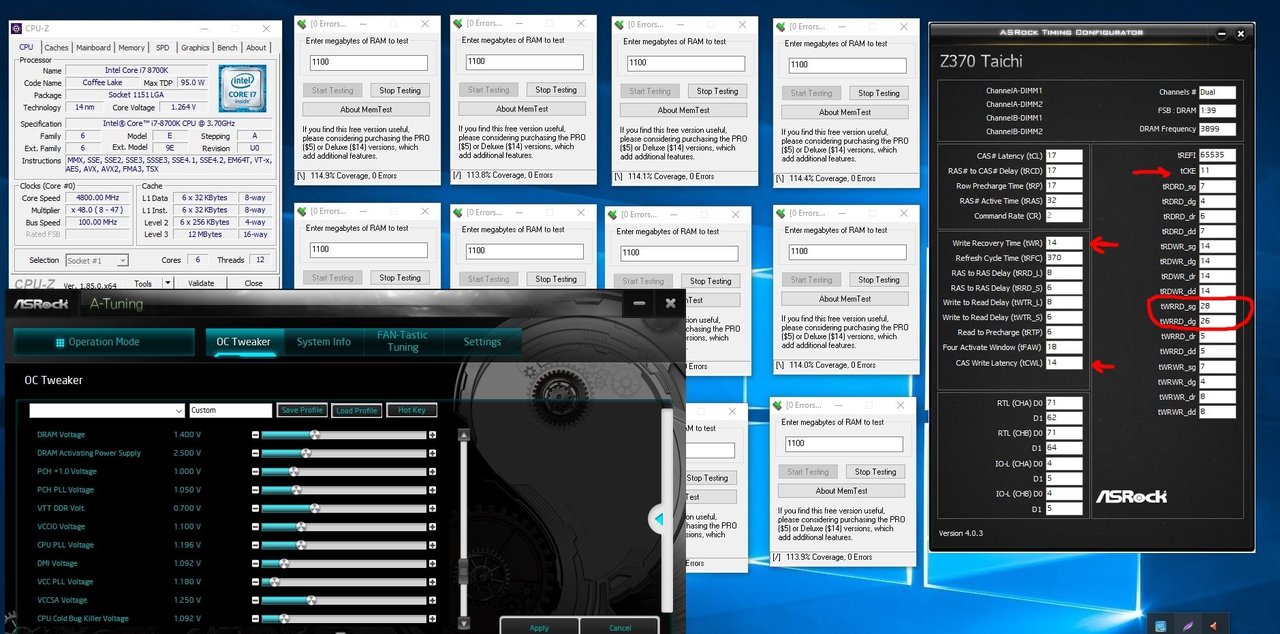The image size is (1280, 634).
Task: Cancel the OC Tweaker changes
Action: pyautogui.click(x=620, y=627)
